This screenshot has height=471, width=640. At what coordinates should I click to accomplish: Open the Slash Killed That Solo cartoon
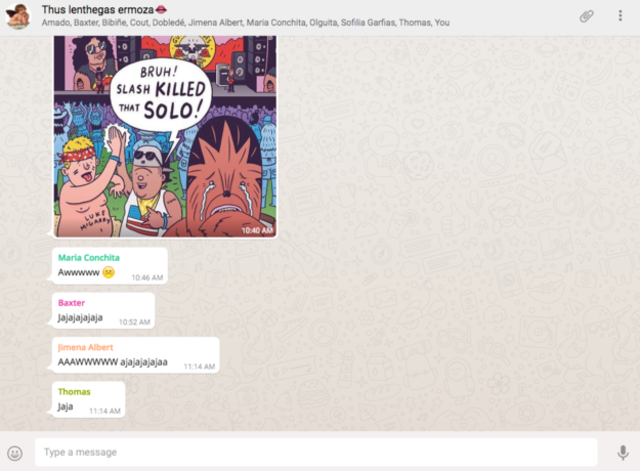click(165, 136)
